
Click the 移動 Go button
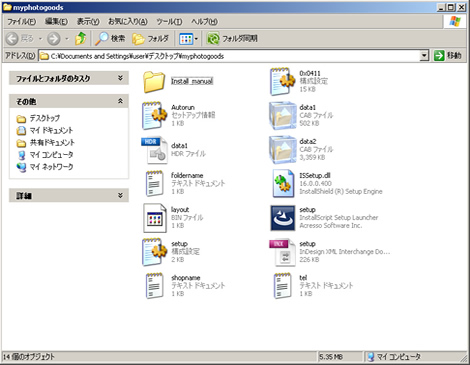click(448, 56)
